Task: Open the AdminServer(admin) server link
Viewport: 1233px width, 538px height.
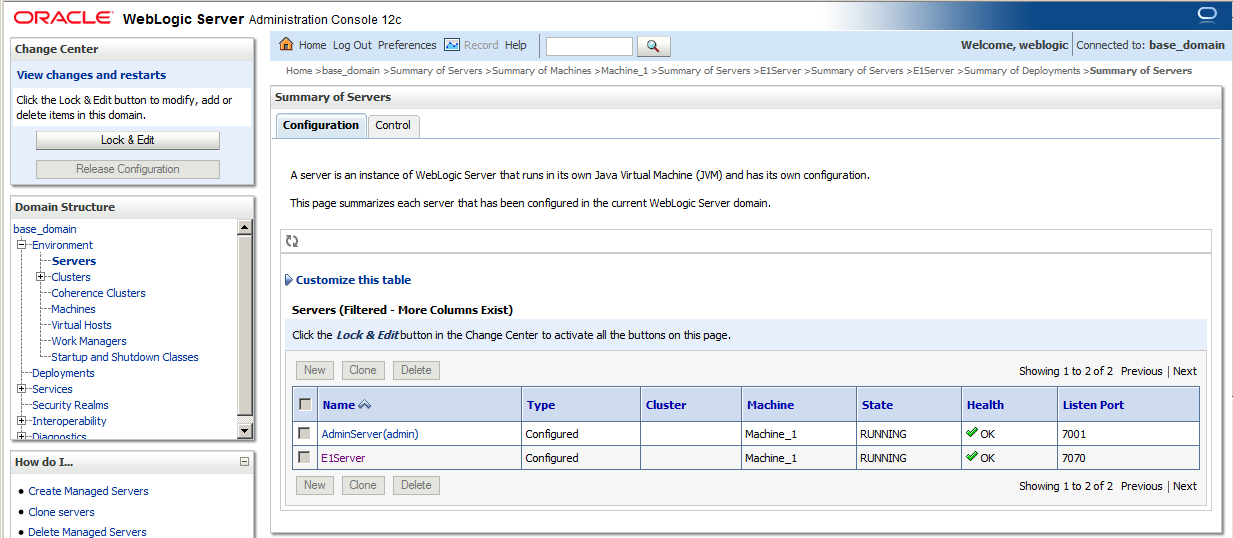Action: click(x=368, y=434)
